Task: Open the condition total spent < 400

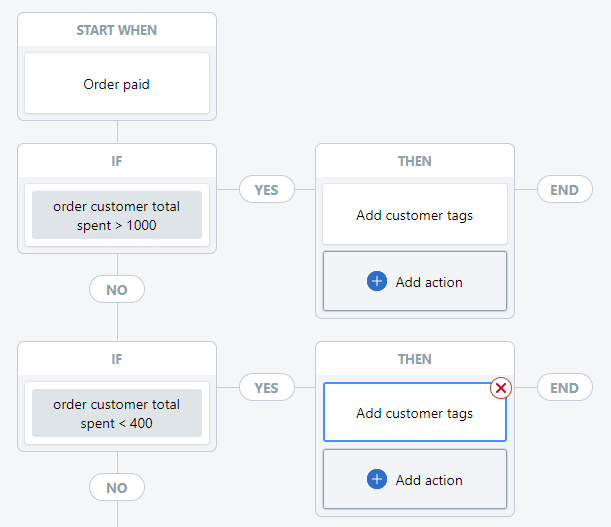Action: 117,414
